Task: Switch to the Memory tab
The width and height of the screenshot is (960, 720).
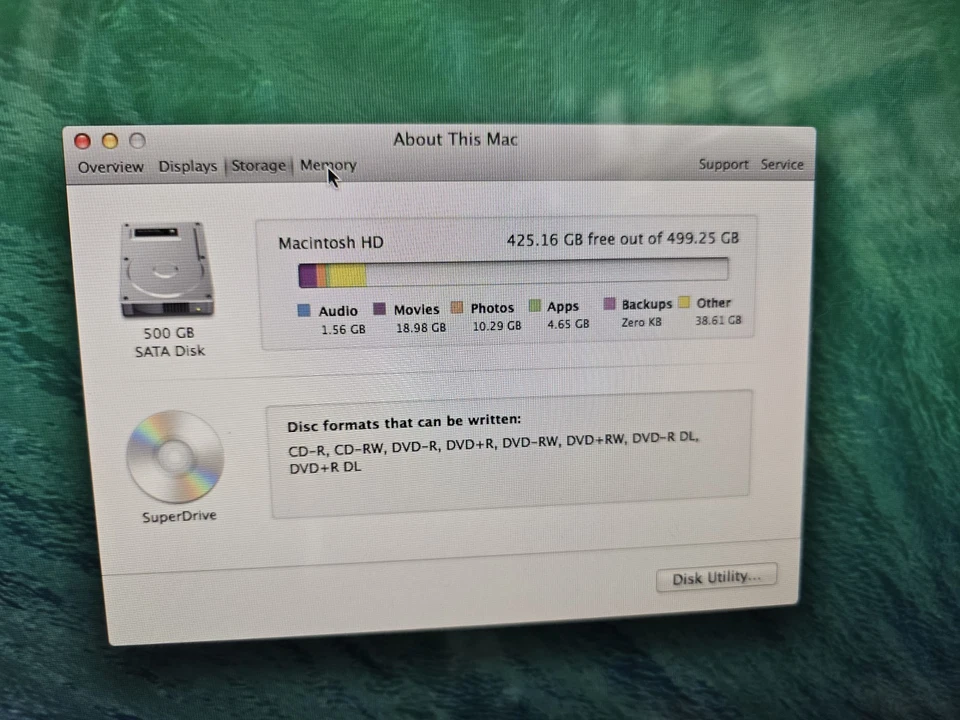Action: click(328, 165)
